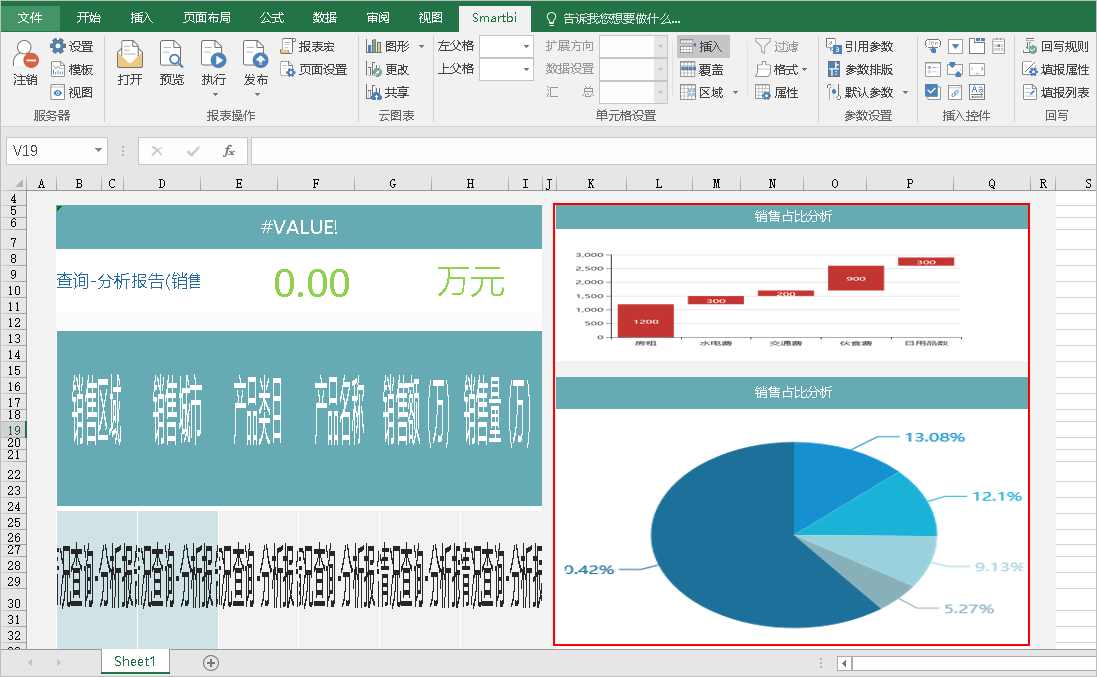
Task: Open 填报属性 fill-in properties
Action: [1056, 69]
